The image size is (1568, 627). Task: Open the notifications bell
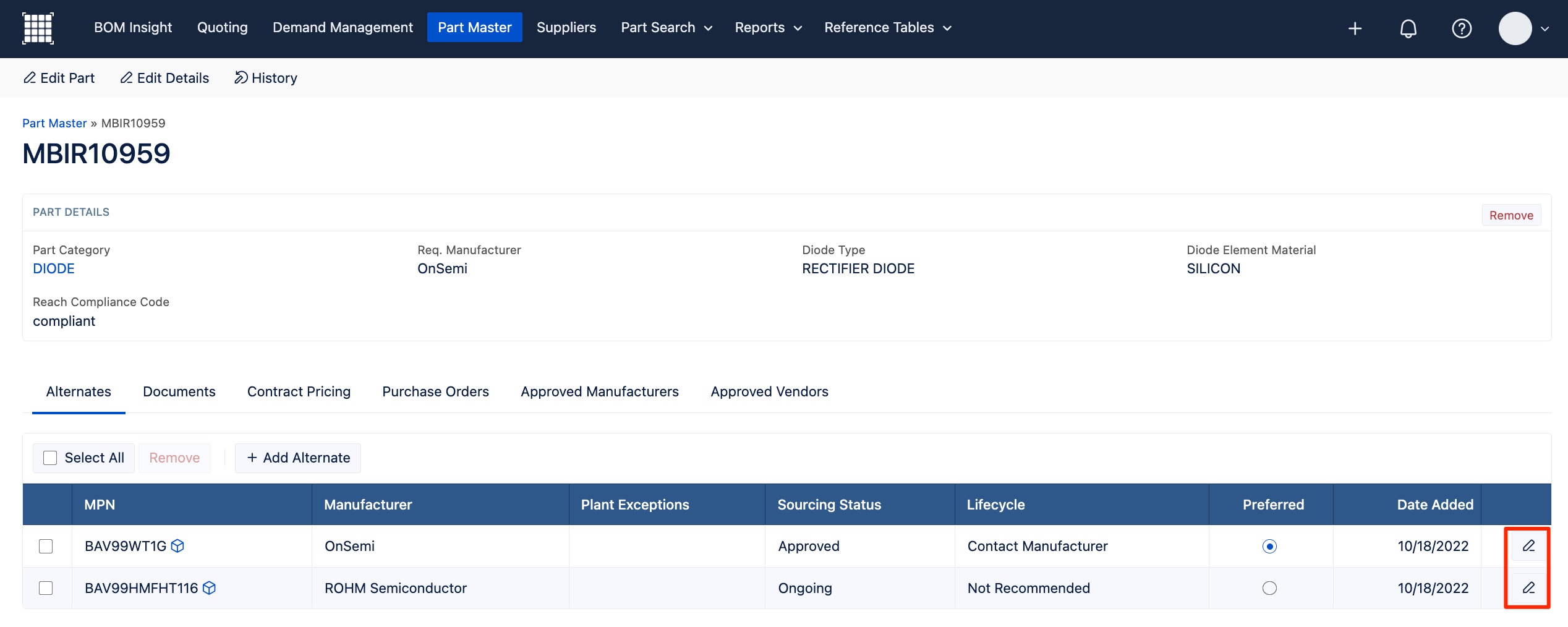click(x=1408, y=28)
